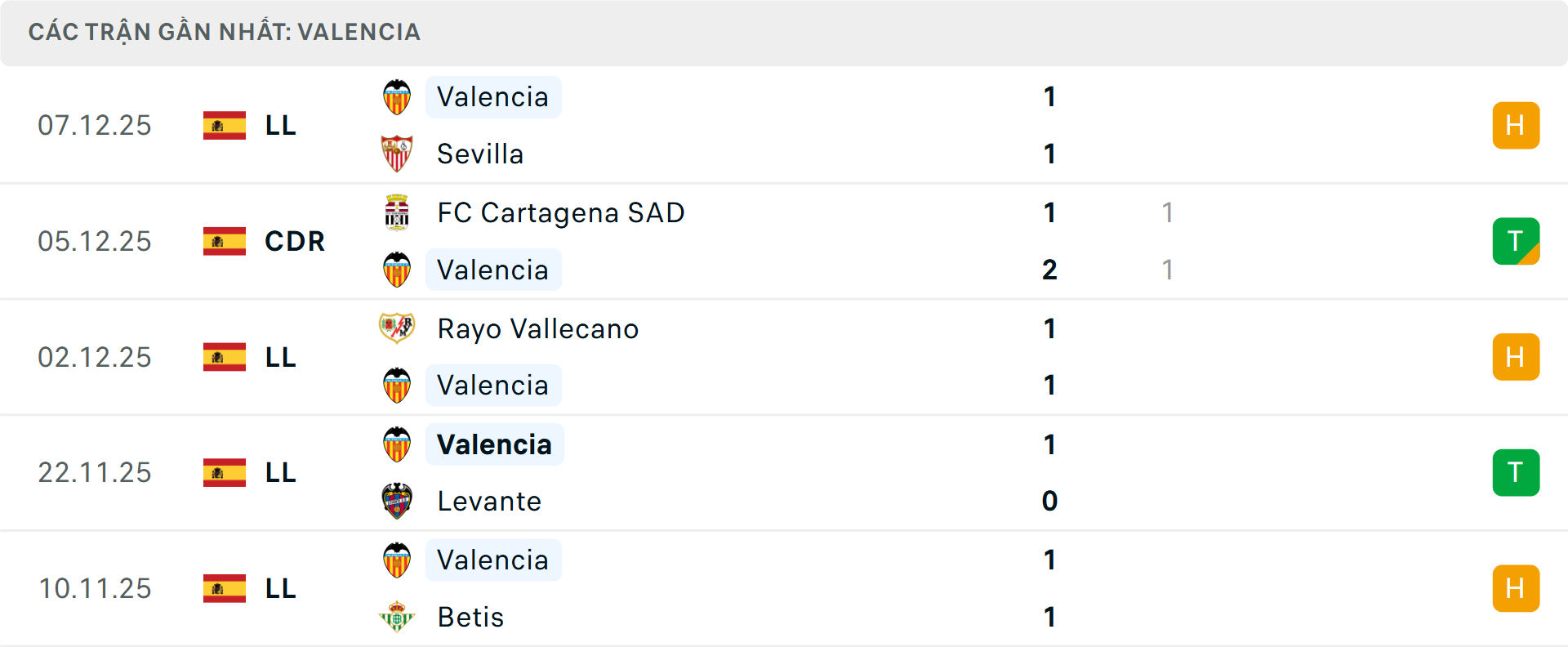Click the Levante club crest icon
1568x647 pixels.
[397, 501]
